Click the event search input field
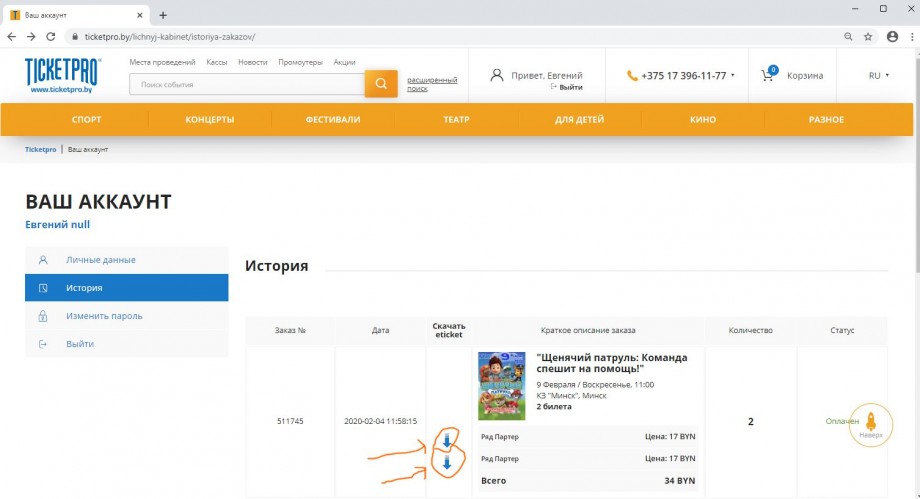The height and width of the screenshot is (499, 920). (x=246, y=85)
